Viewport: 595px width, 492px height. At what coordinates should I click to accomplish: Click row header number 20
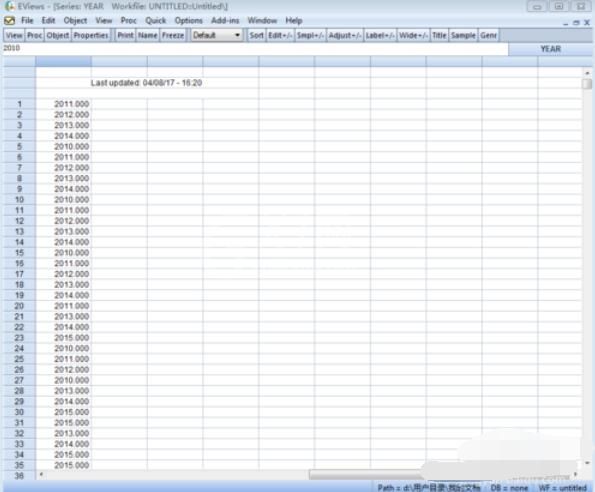19,305
